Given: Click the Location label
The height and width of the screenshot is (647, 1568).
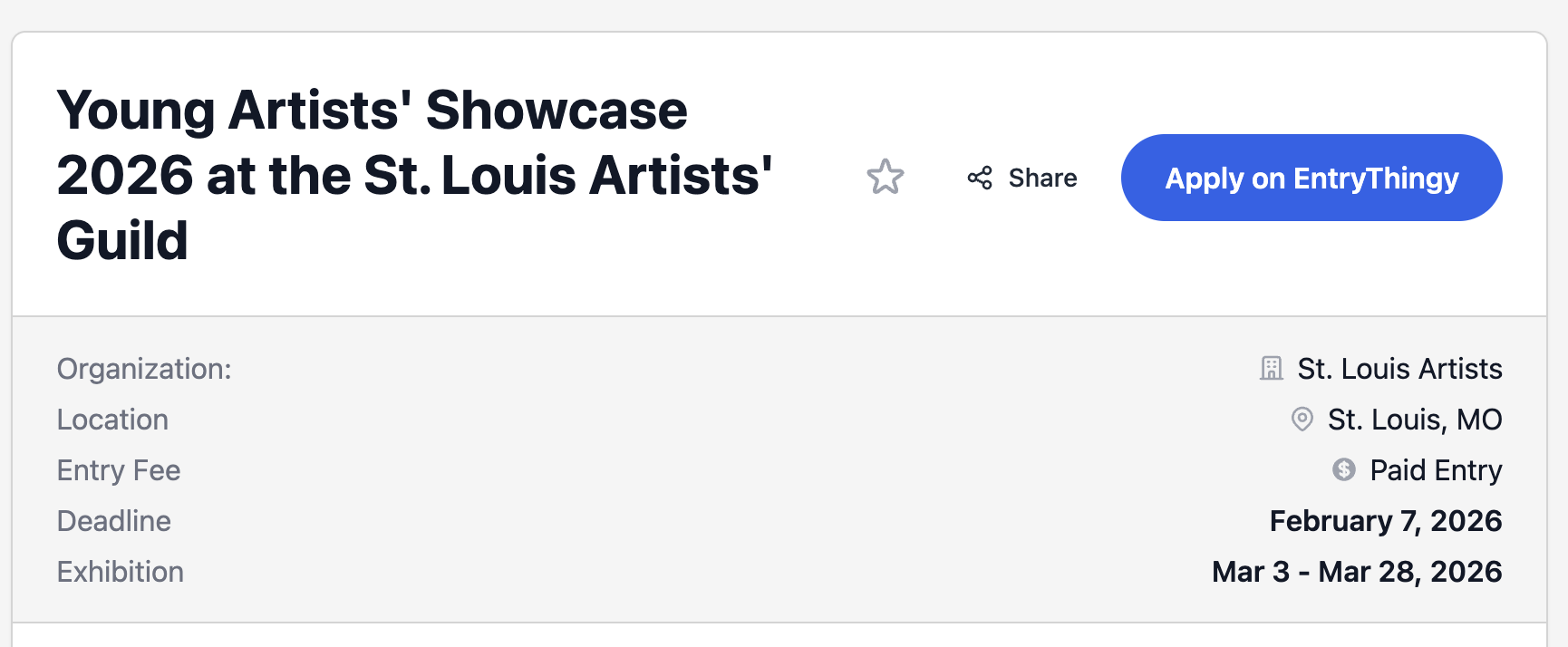Looking at the screenshot, I should pyautogui.click(x=112, y=420).
